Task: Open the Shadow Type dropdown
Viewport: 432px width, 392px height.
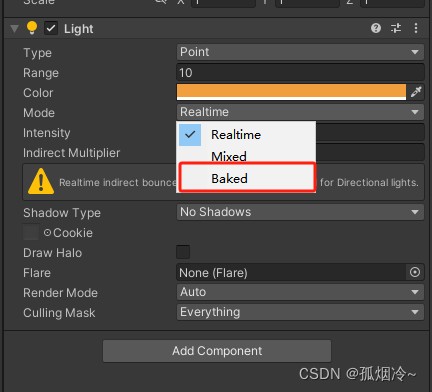Action: (300, 212)
